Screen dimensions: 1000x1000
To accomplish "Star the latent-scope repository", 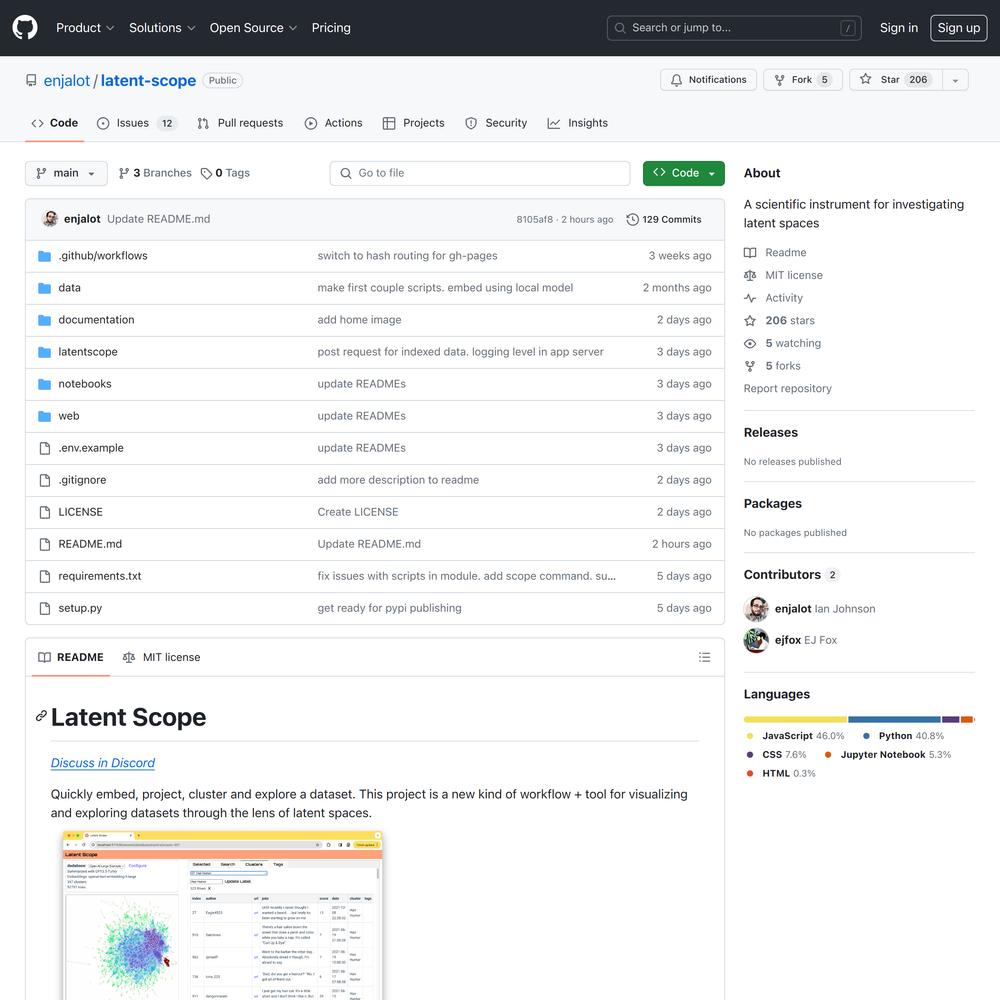I will 895,80.
